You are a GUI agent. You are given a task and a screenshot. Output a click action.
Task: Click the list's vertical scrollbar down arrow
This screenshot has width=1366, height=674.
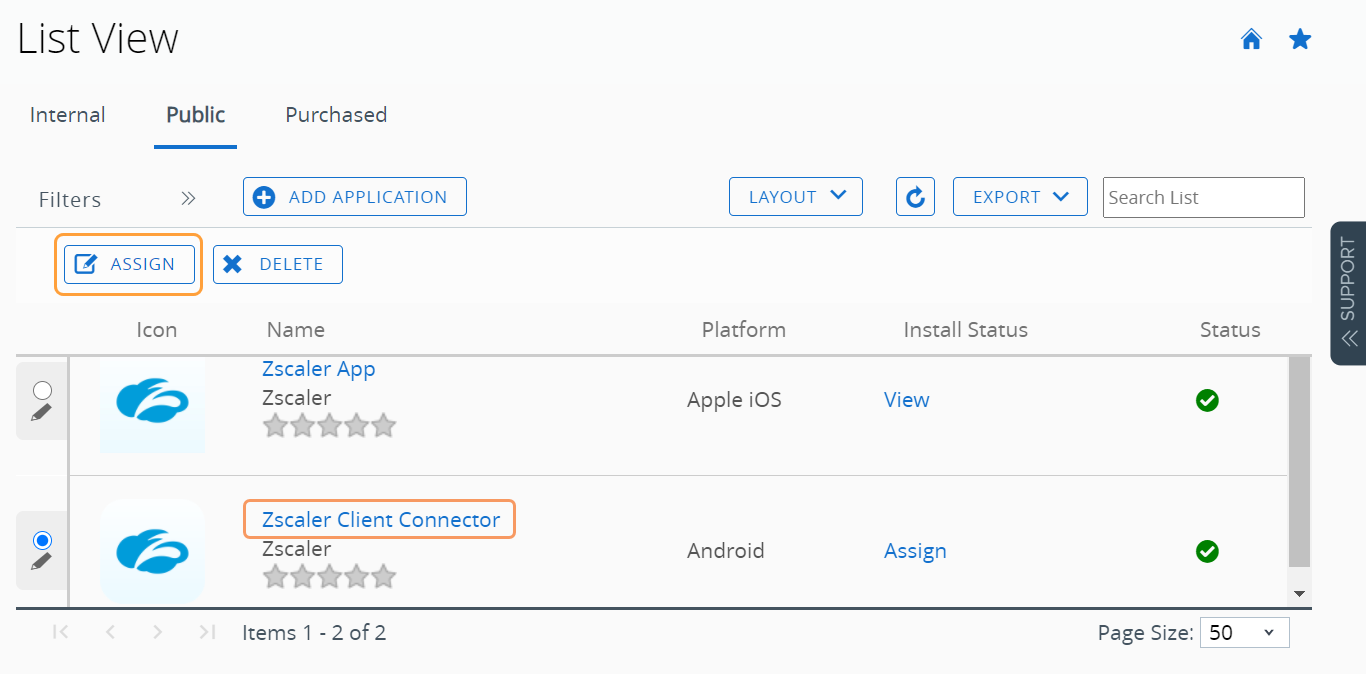(1300, 594)
